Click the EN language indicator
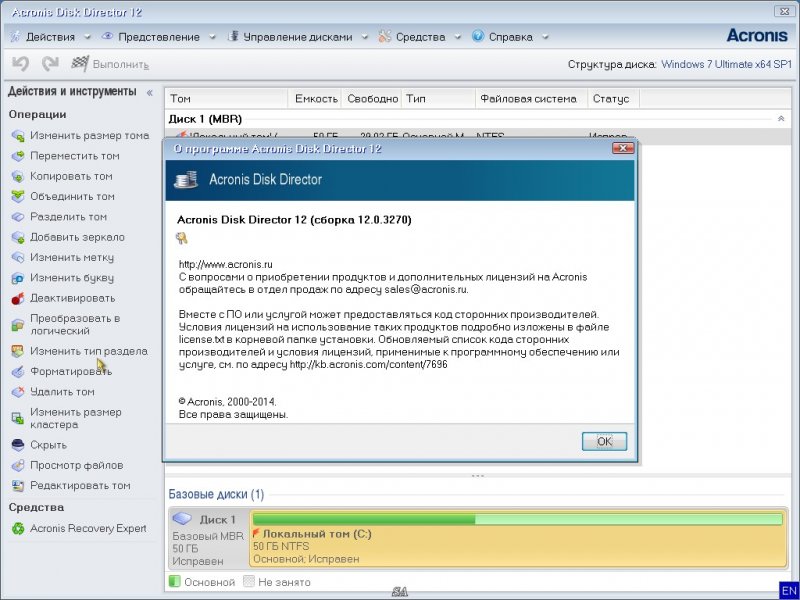800x600 pixels. pos(789,591)
